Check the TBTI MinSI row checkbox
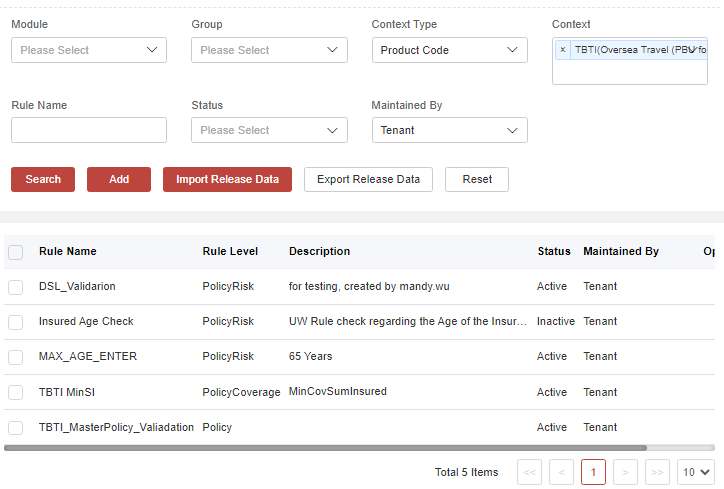The width and height of the screenshot is (724, 489). click(x=16, y=392)
